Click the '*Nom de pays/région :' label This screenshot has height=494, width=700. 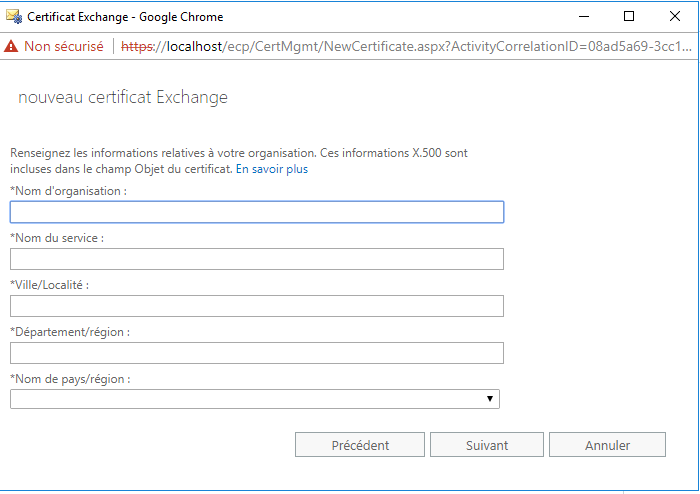(70, 379)
